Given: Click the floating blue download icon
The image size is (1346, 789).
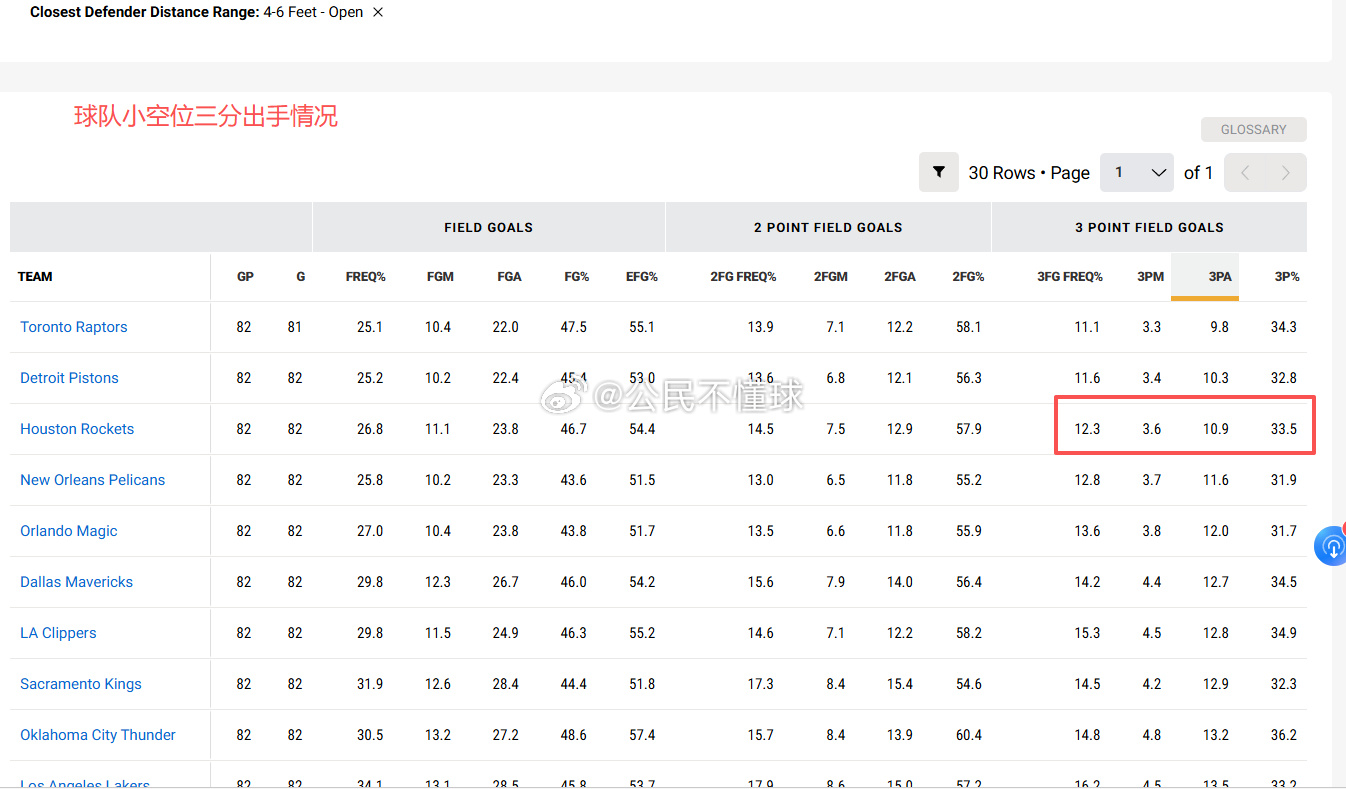Looking at the screenshot, I should pyautogui.click(x=1331, y=546).
